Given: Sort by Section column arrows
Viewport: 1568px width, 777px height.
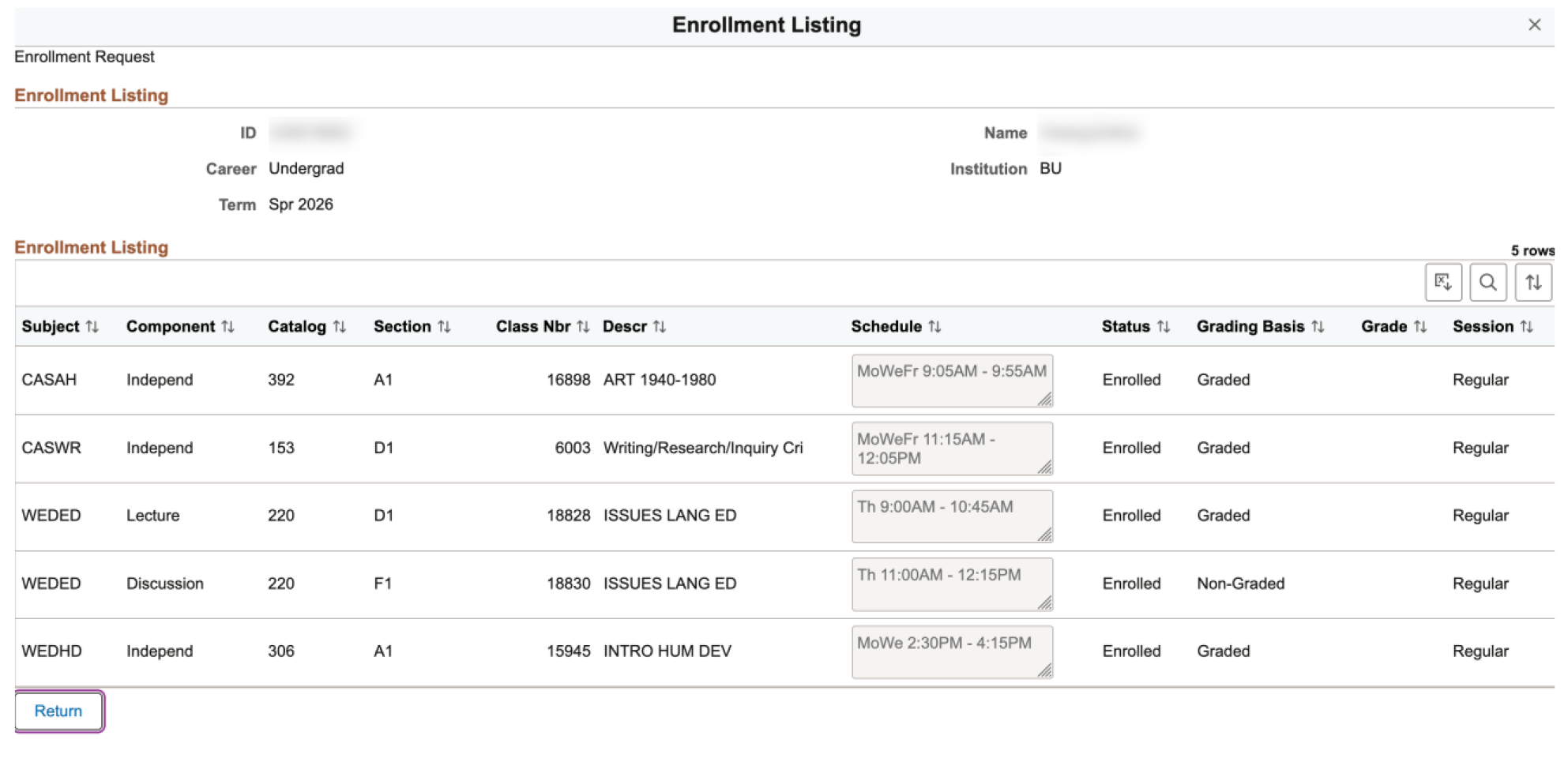Looking at the screenshot, I should click(x=444, y=327).
